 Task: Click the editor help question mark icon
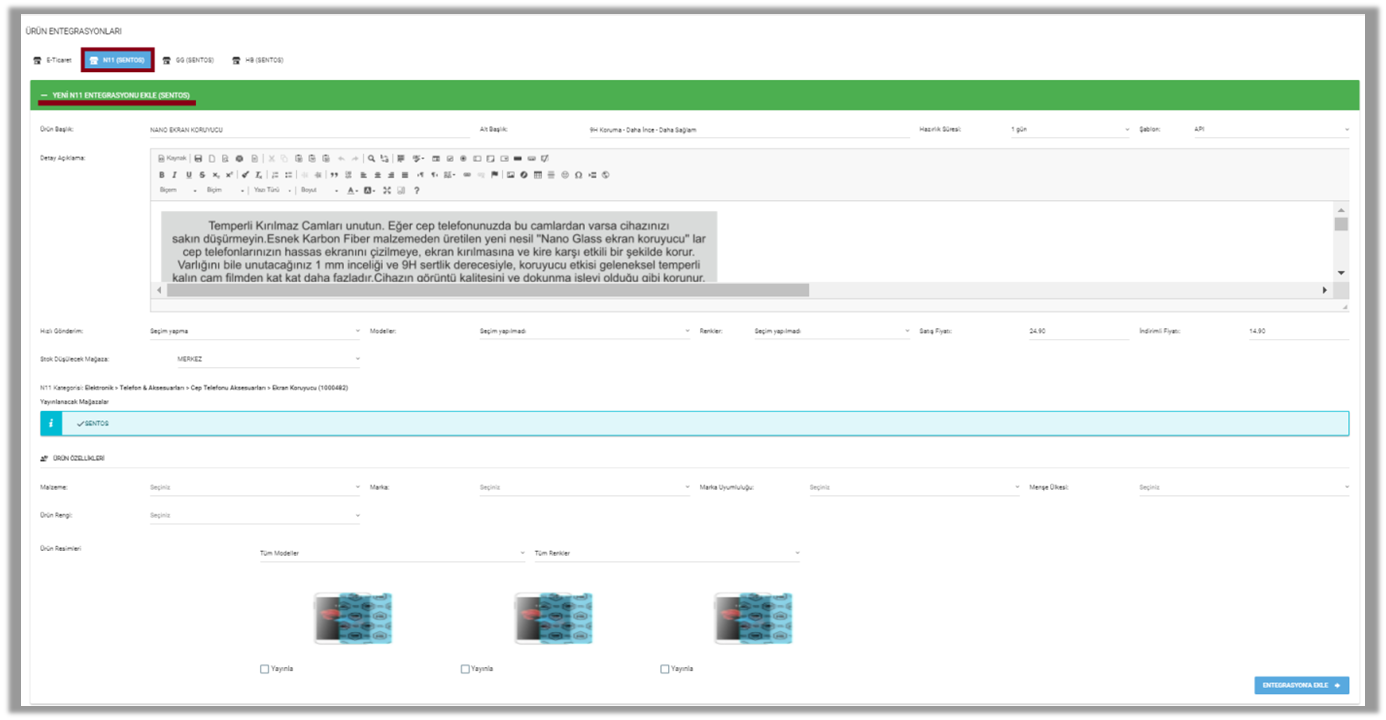[x=416, y=190]
